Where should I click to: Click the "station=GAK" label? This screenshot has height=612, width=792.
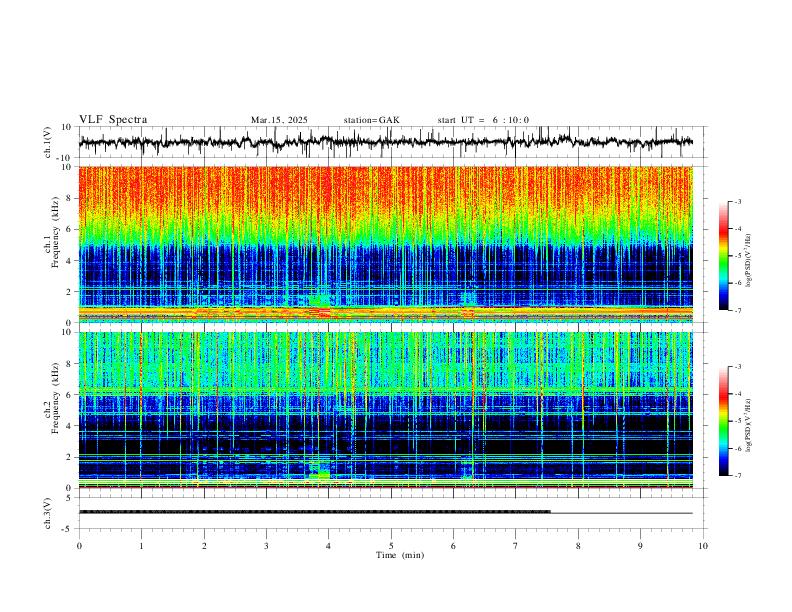371,120
